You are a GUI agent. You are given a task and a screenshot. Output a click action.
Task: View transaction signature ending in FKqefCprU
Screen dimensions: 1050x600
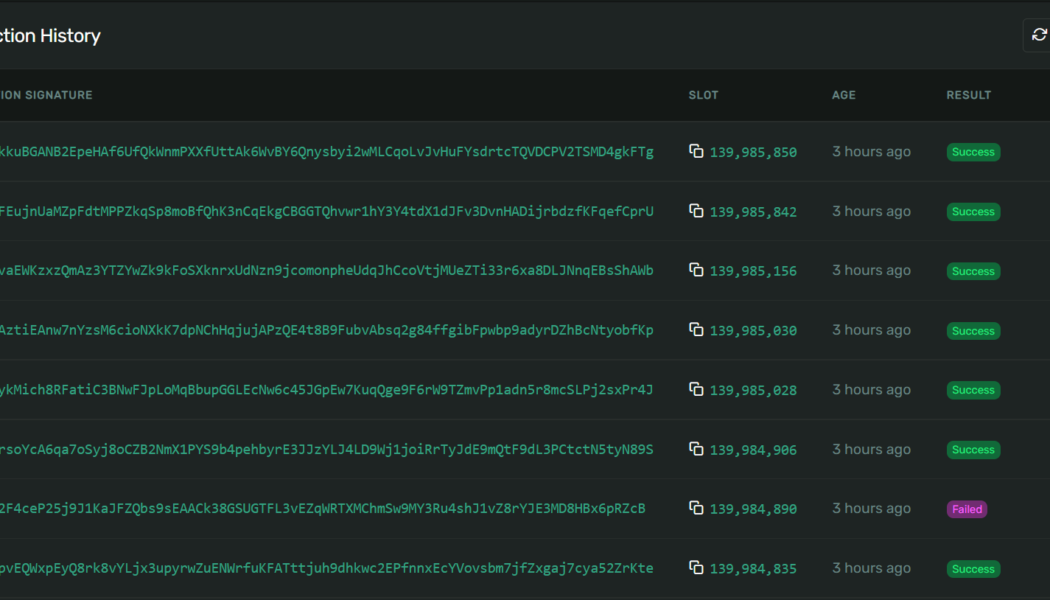[x=330, y=211]
